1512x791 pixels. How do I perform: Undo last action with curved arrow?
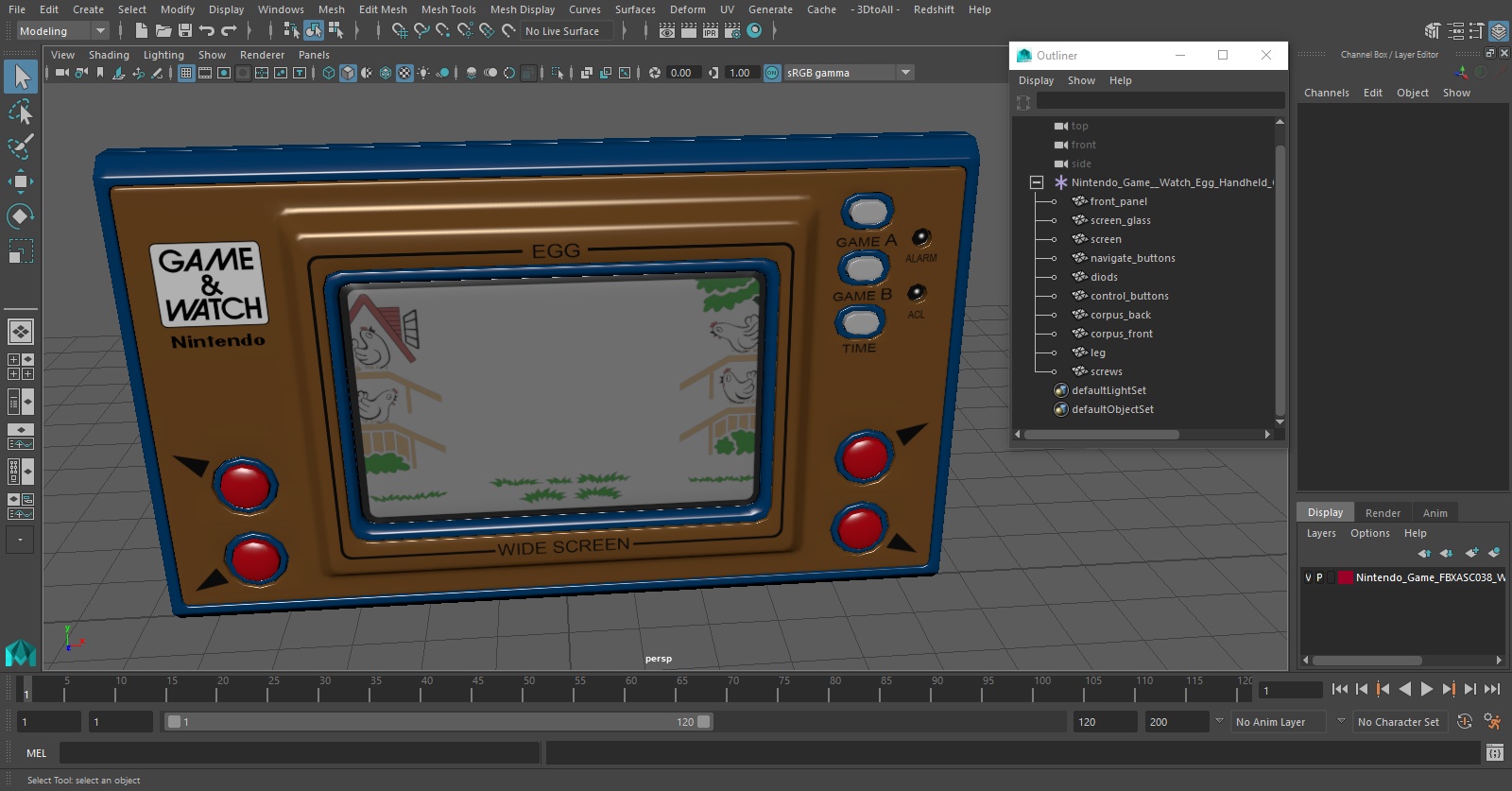(x=207, y=30)
